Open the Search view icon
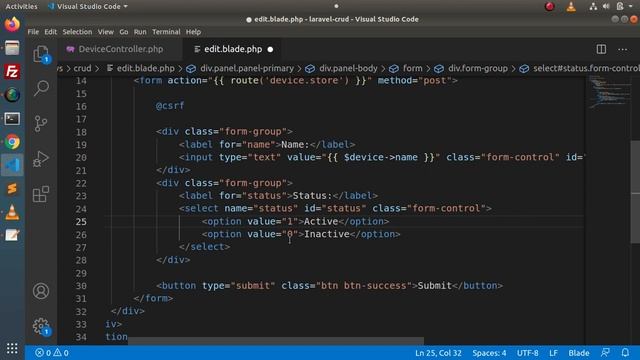The height and width of the screenshot is (360, 640). pyautogui.click(x=41, y=88)
